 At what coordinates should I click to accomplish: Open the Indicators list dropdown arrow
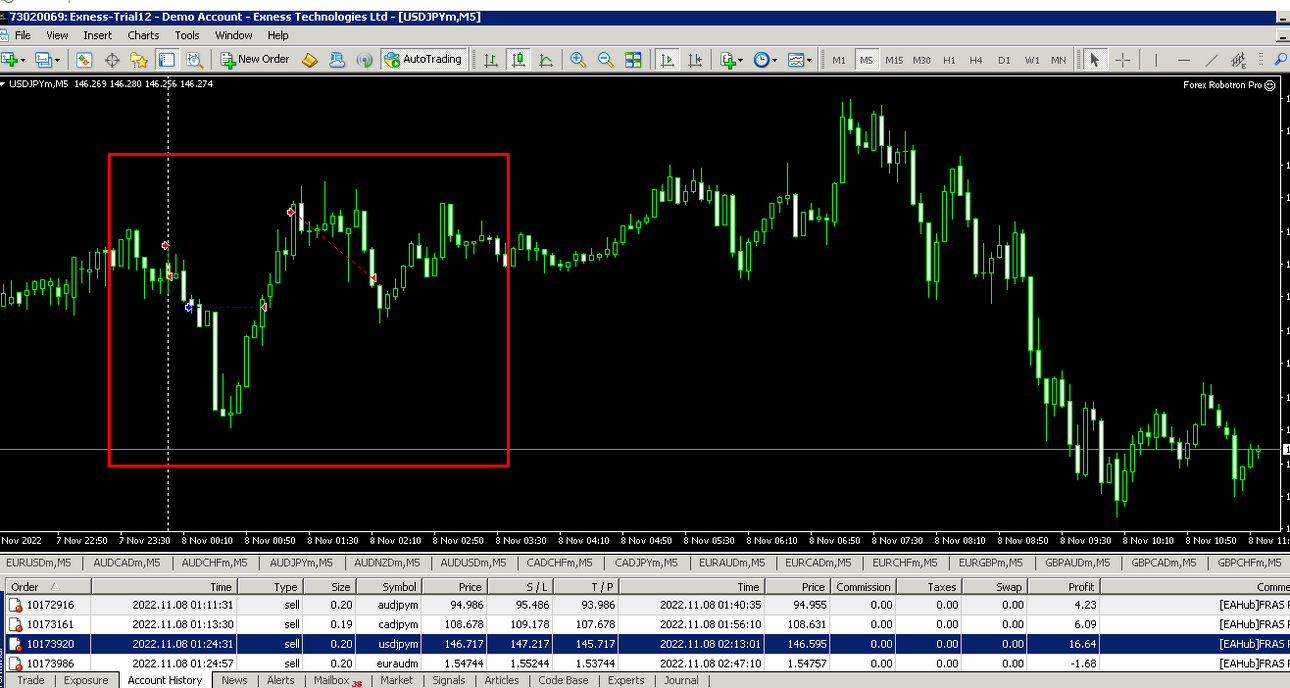tap(740, 60)
